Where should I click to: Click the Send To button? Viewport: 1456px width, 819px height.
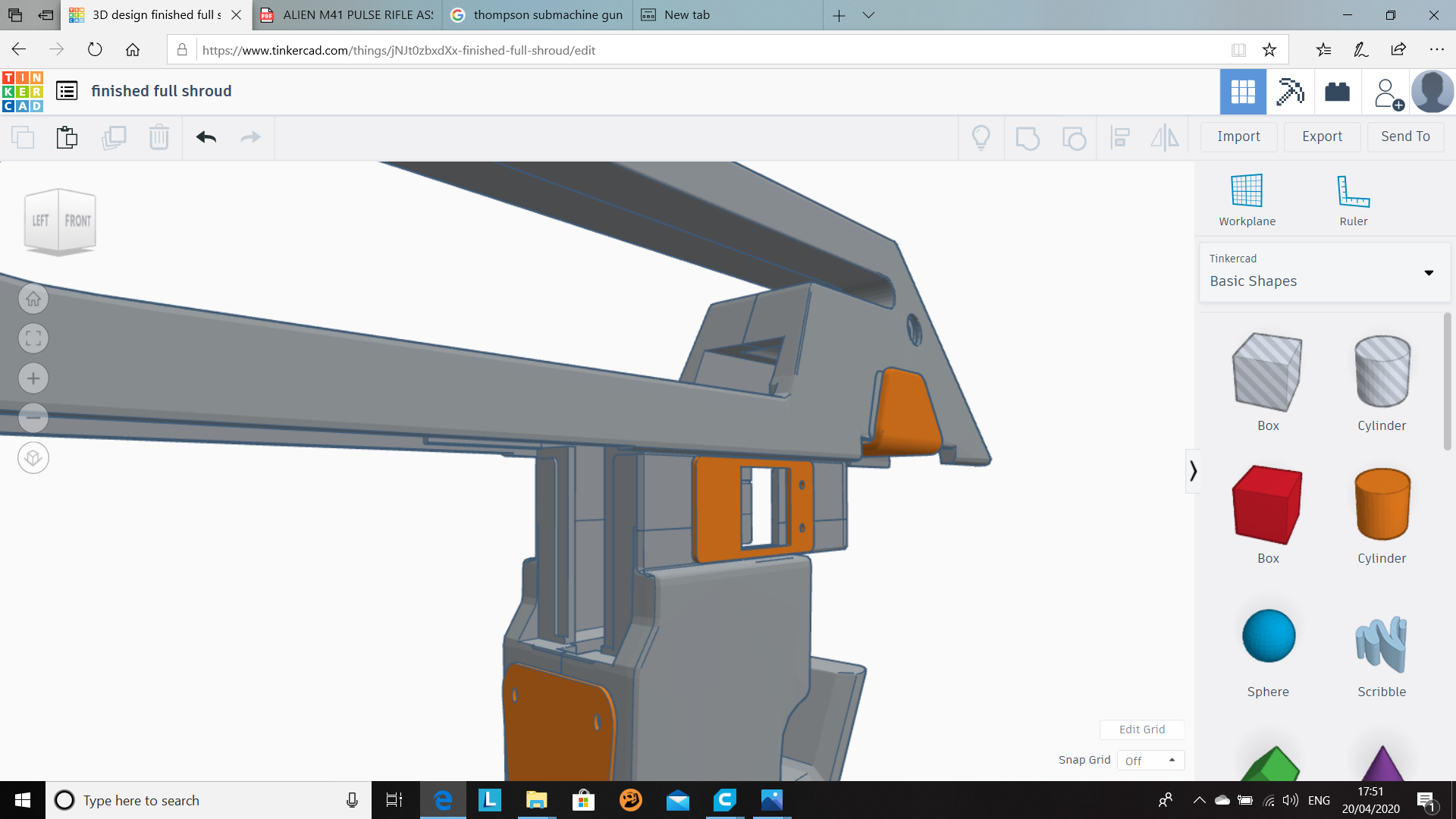tap(1405, 136)
